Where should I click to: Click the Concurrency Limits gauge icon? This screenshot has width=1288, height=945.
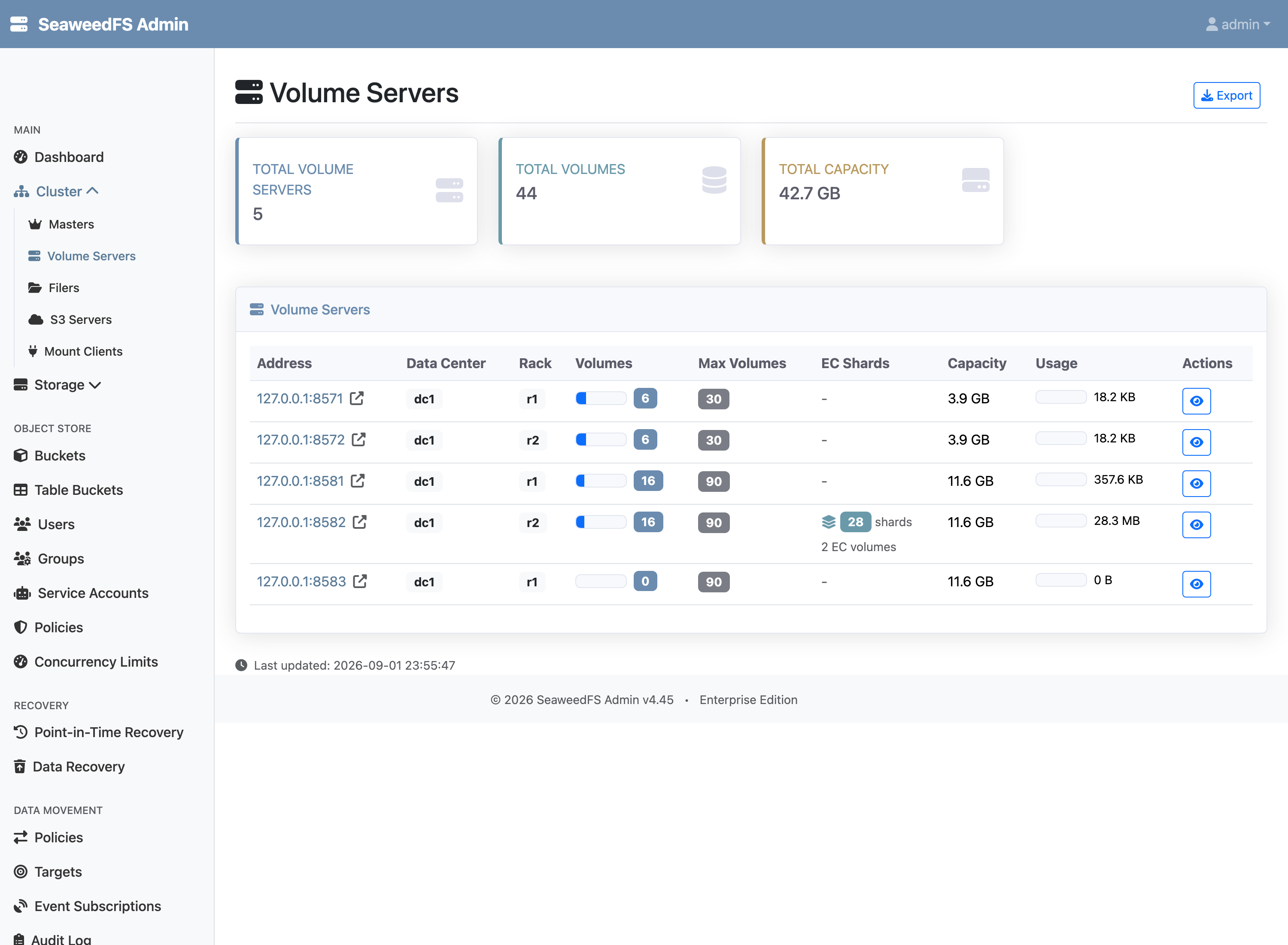pos(21,661)
